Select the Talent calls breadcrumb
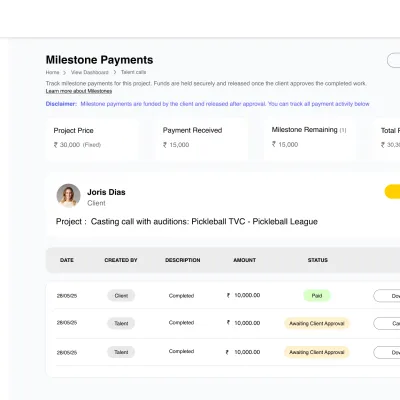This screenshot has width=400, height=400. point(133,72)
